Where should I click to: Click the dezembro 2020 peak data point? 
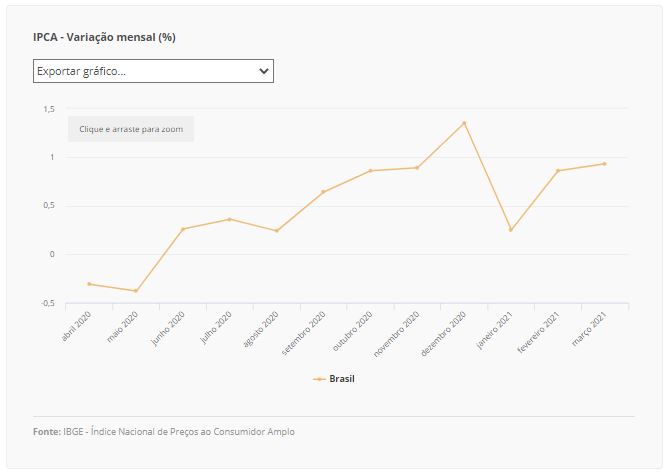(464, 123)
